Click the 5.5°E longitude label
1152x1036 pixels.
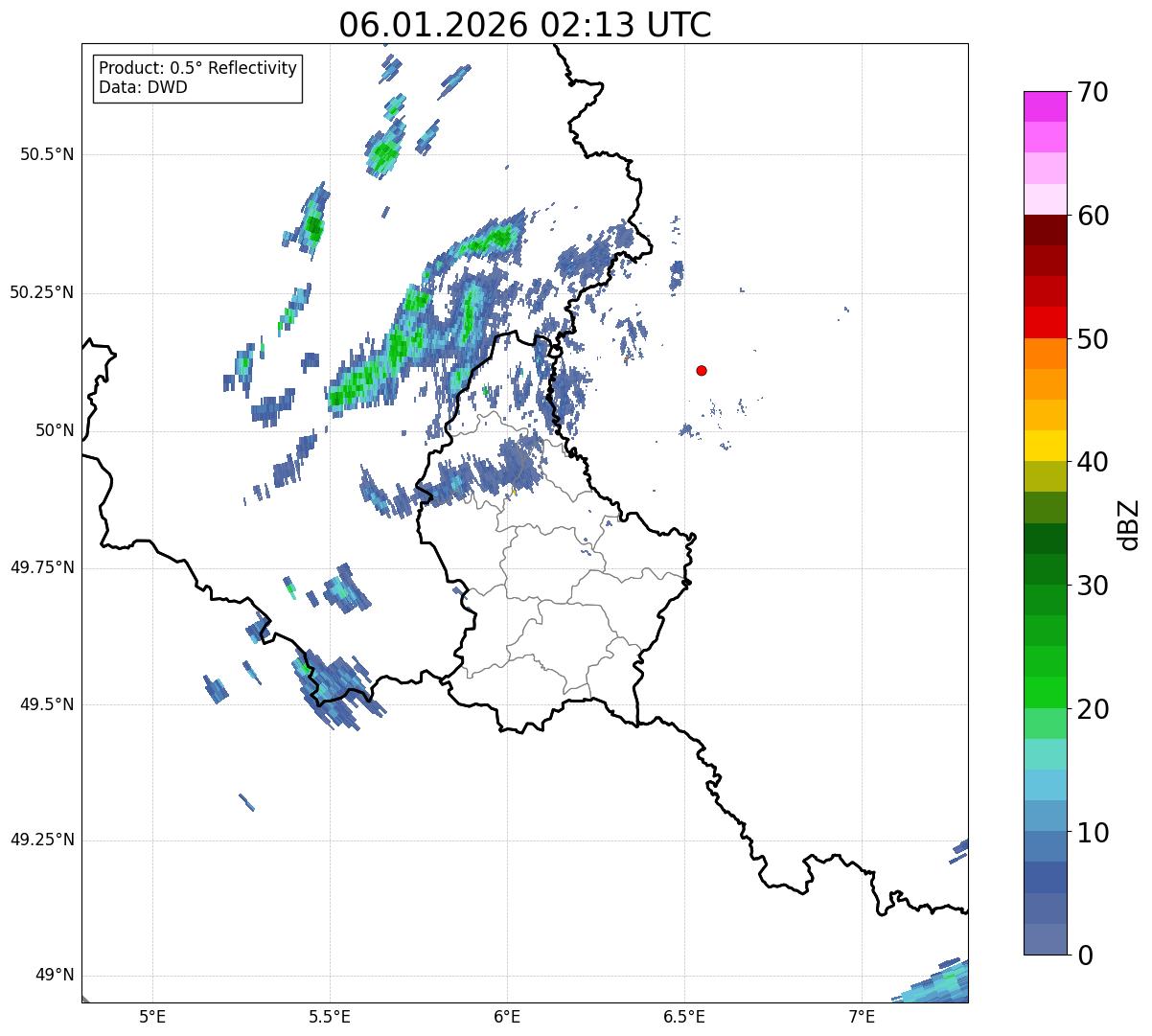pos(330,1016)
